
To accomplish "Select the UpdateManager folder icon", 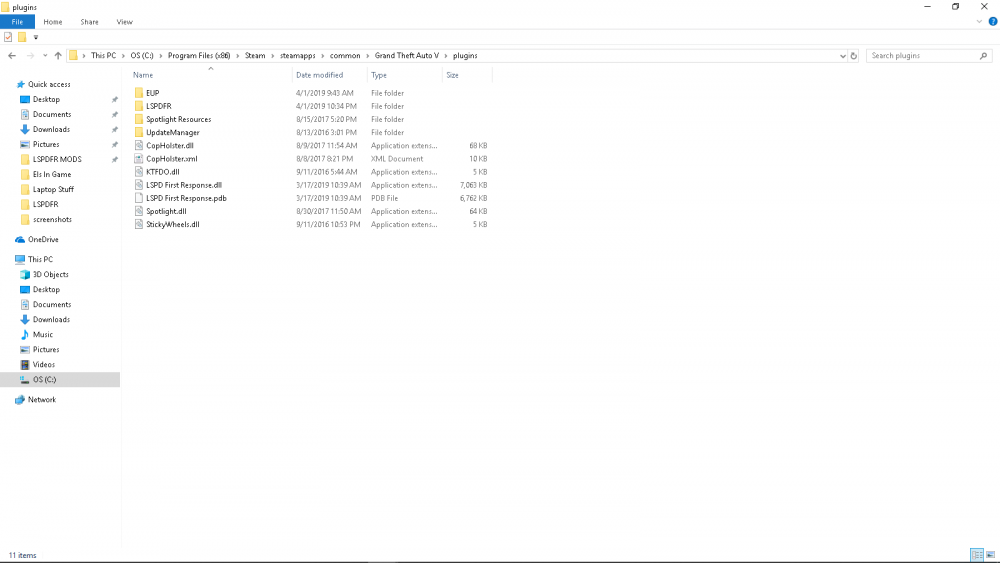I will [139, 133].
